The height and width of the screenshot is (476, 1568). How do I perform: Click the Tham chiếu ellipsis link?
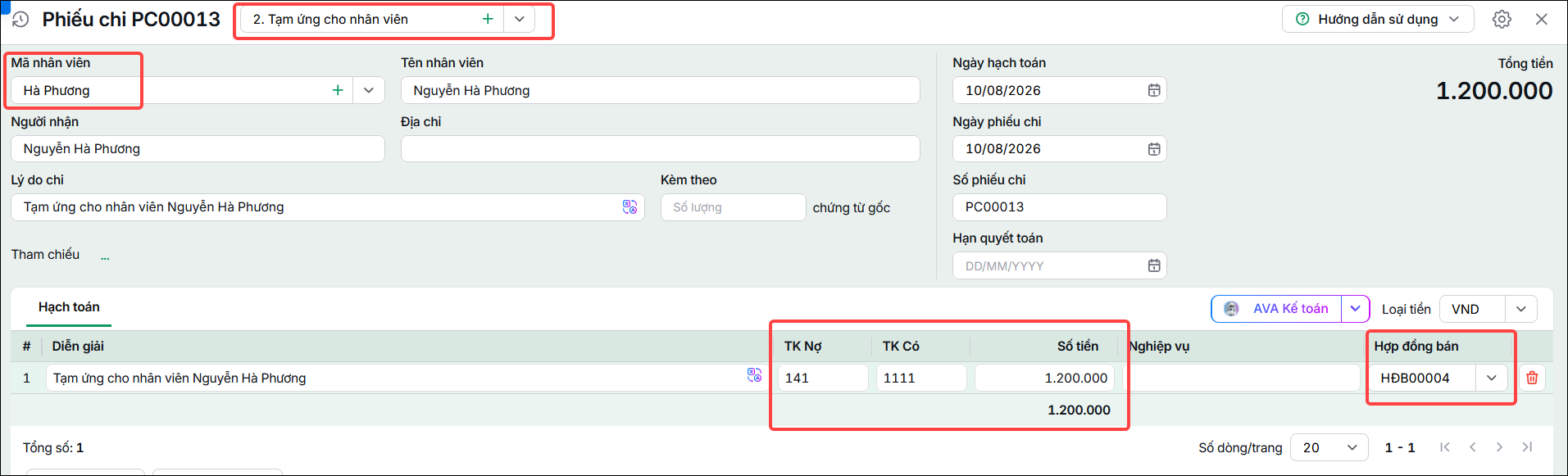point(105,256)
